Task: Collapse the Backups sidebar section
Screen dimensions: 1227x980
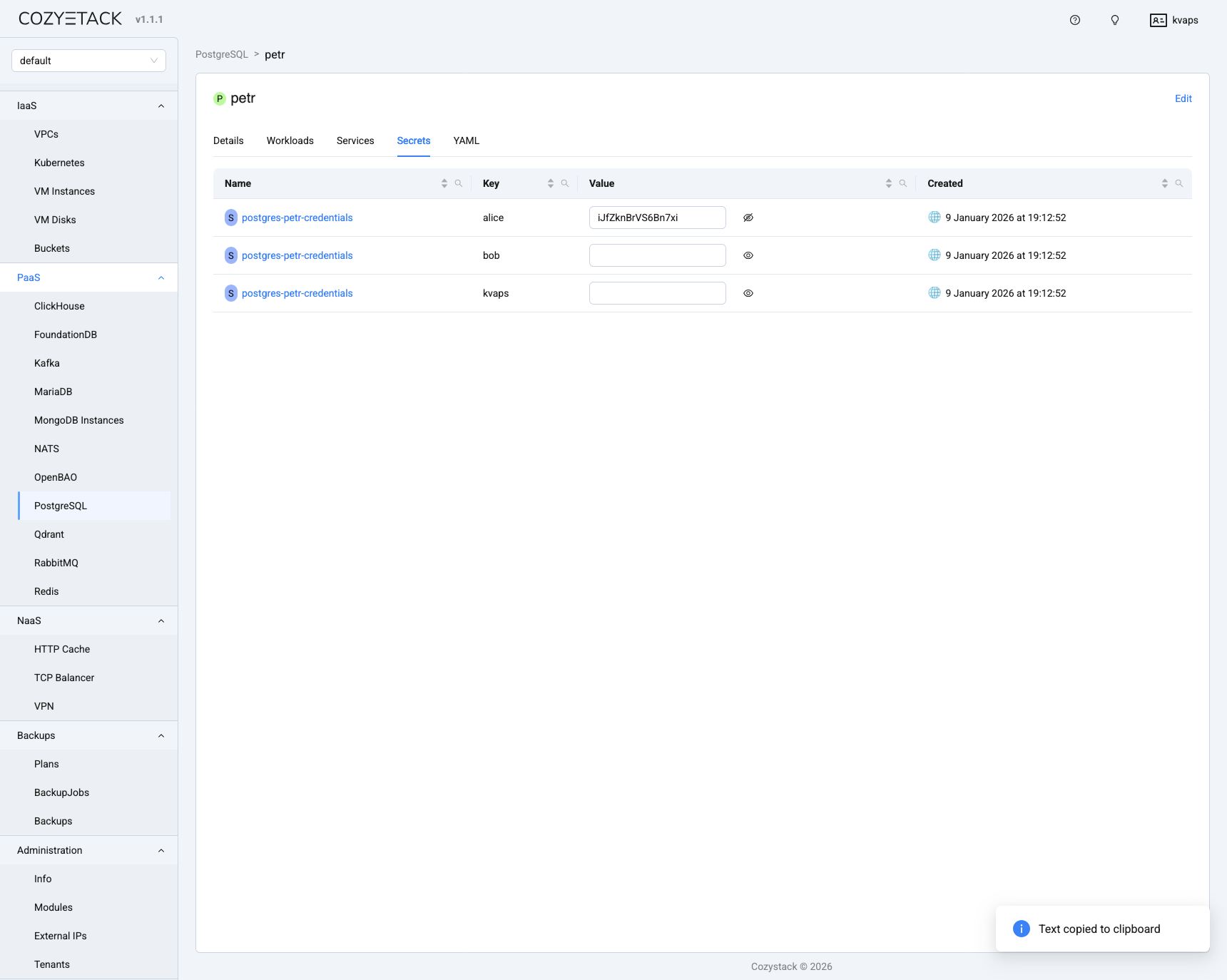Action: click(161, 735)
